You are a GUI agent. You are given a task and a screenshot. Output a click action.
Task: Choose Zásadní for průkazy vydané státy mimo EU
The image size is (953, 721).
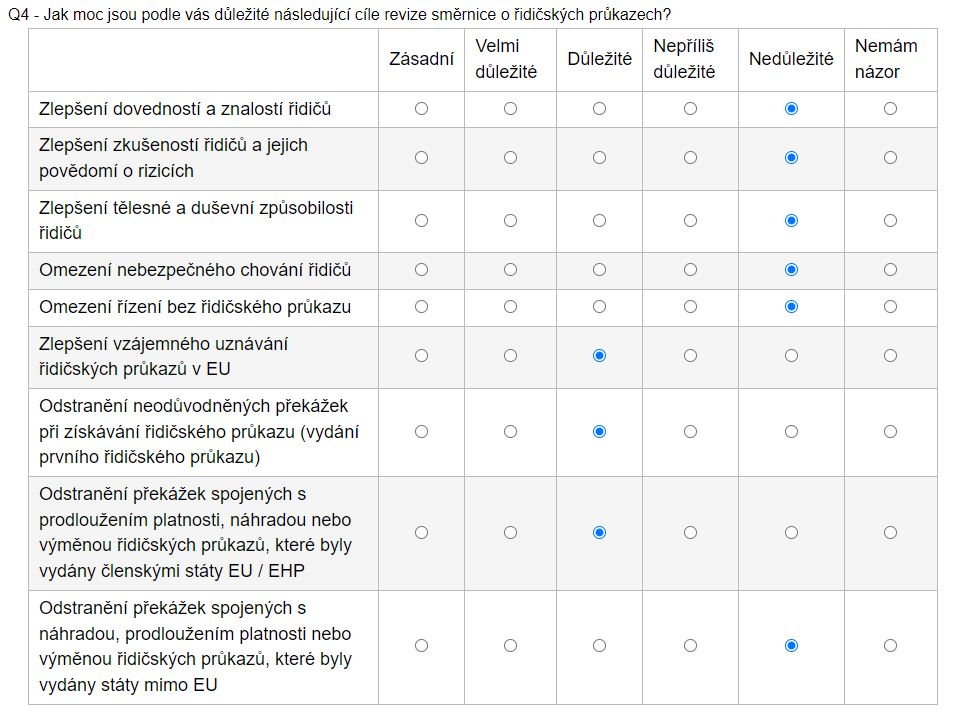[x=421, y=645]
